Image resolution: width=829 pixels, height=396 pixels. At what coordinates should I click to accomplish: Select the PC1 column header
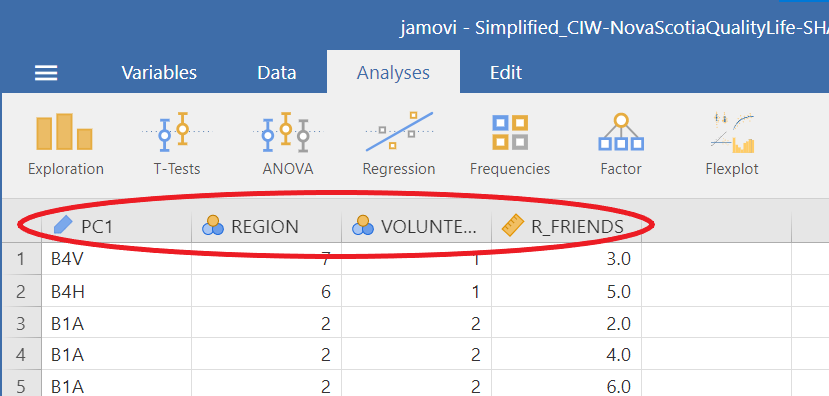point(116,227)
